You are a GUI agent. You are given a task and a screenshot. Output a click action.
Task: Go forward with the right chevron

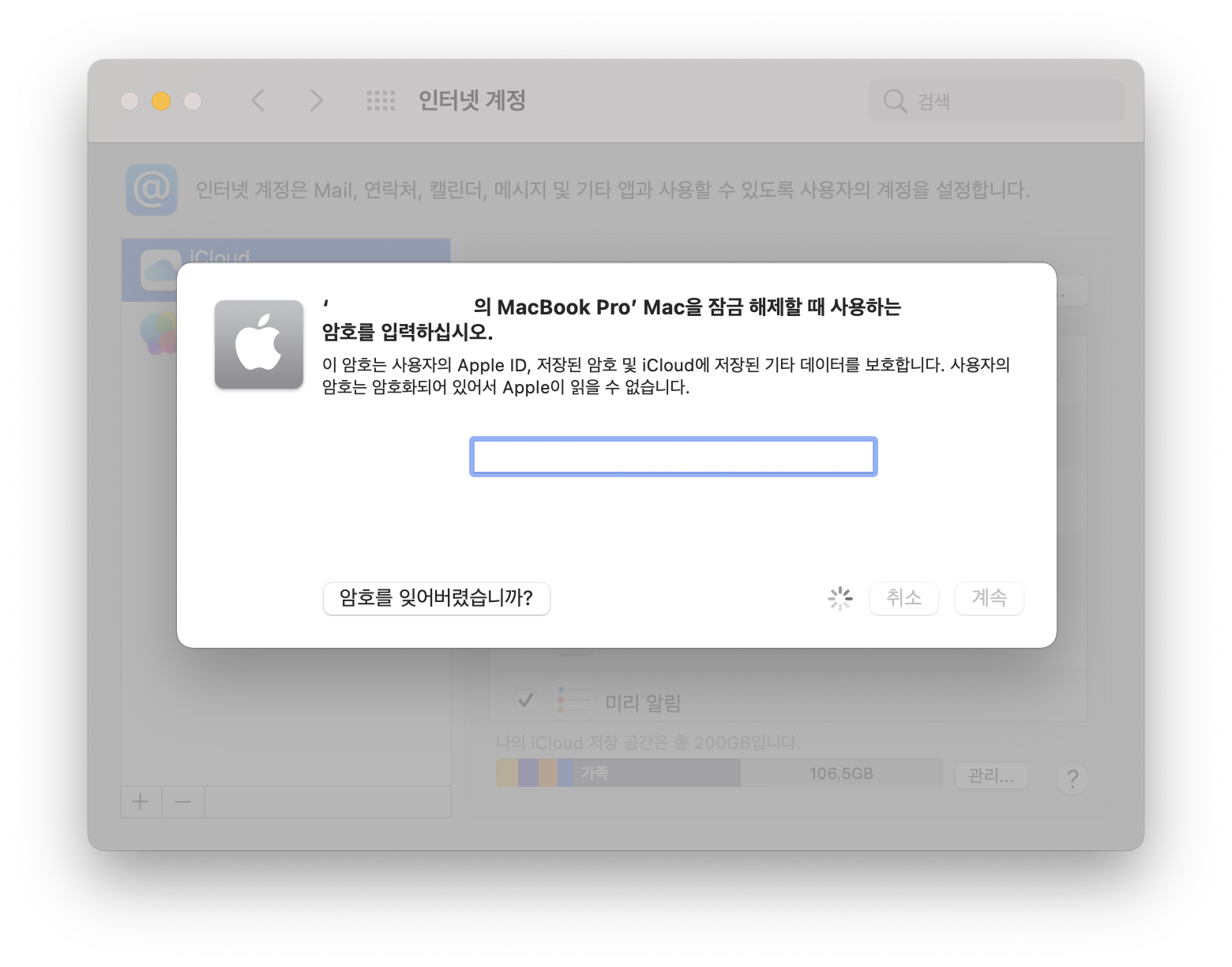click(x=316, y=100)
